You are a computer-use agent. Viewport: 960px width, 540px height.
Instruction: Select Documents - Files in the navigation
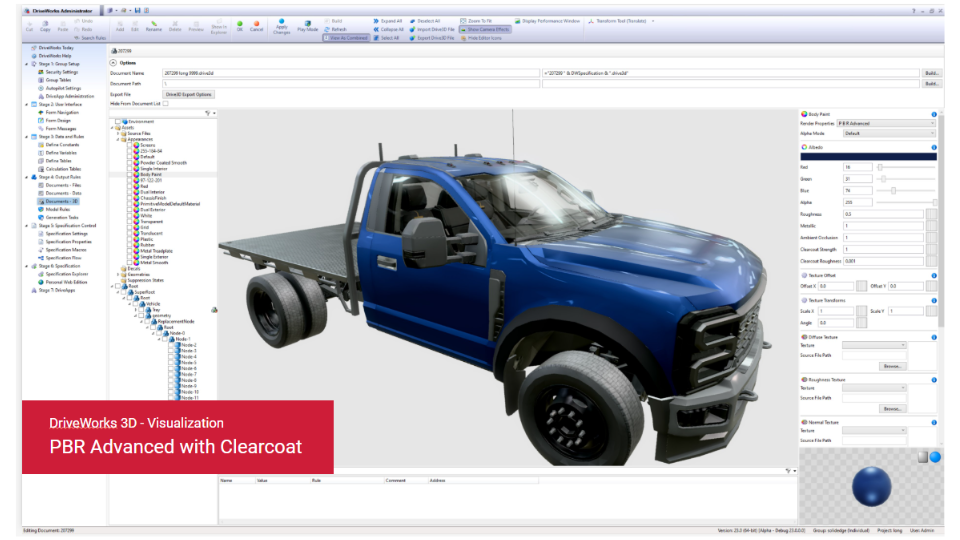pyautogui.click(x=59, y=185)
